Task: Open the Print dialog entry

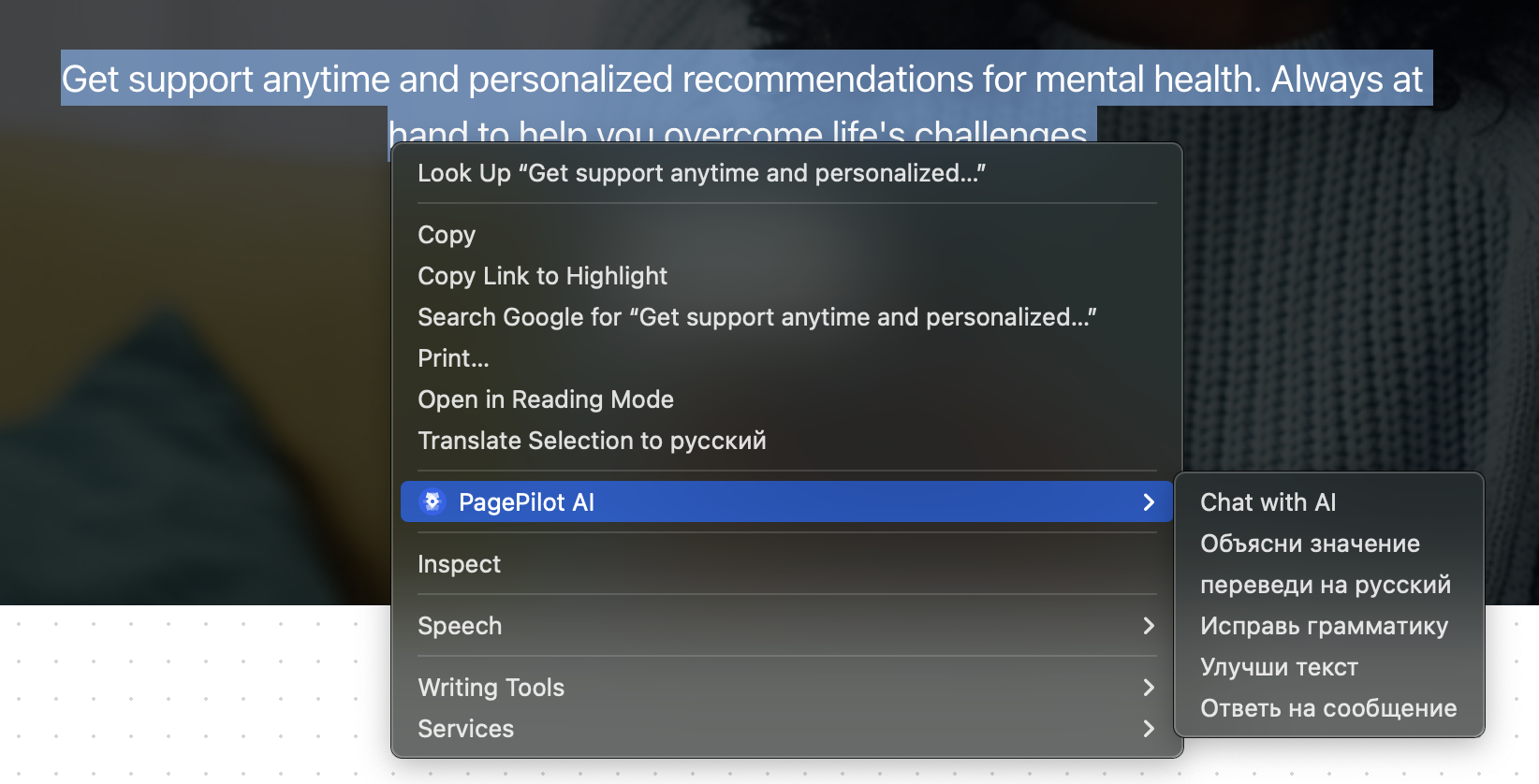Action: pyautogui.click(x=453, y=358)
